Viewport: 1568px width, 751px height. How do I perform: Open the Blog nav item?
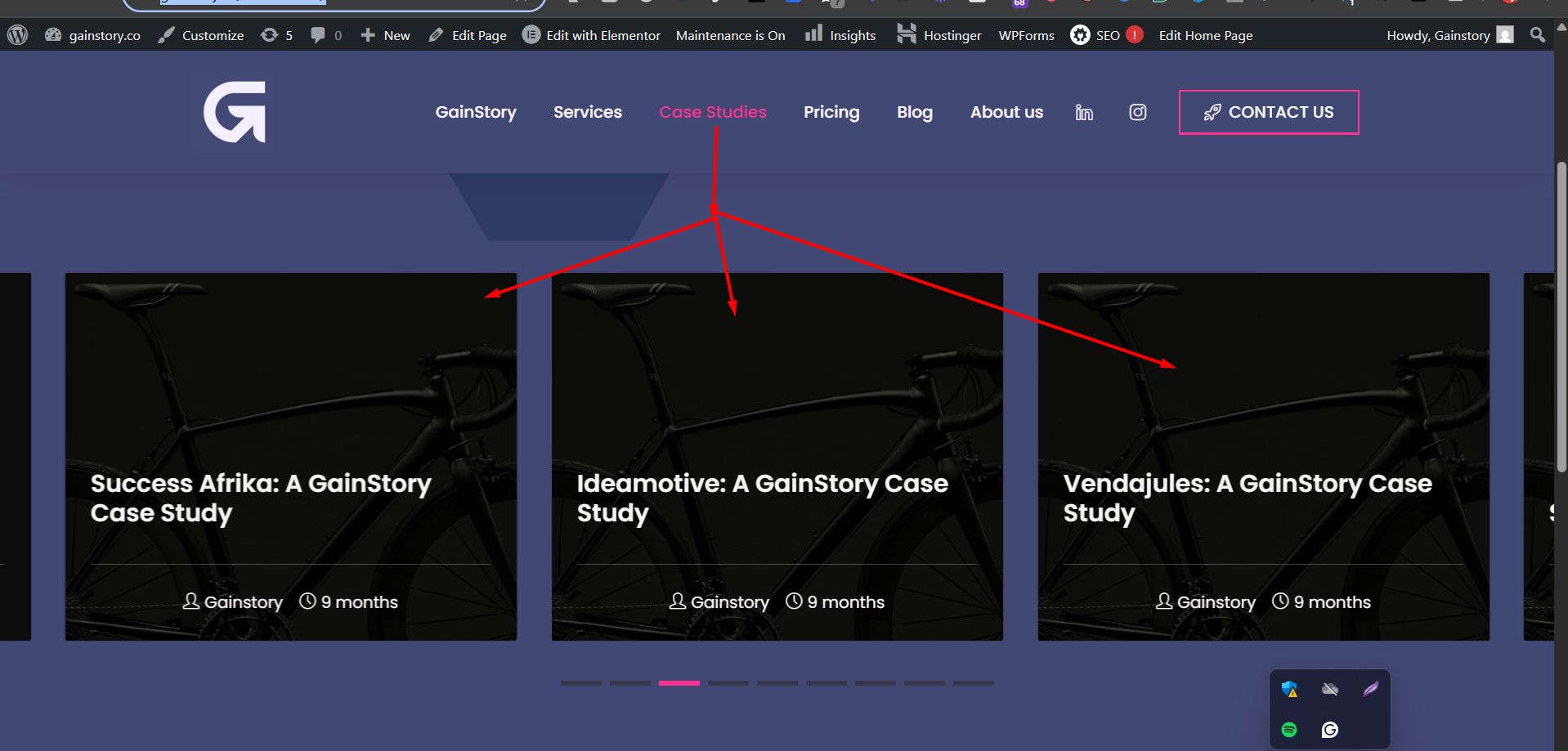[x=915, y=112]
